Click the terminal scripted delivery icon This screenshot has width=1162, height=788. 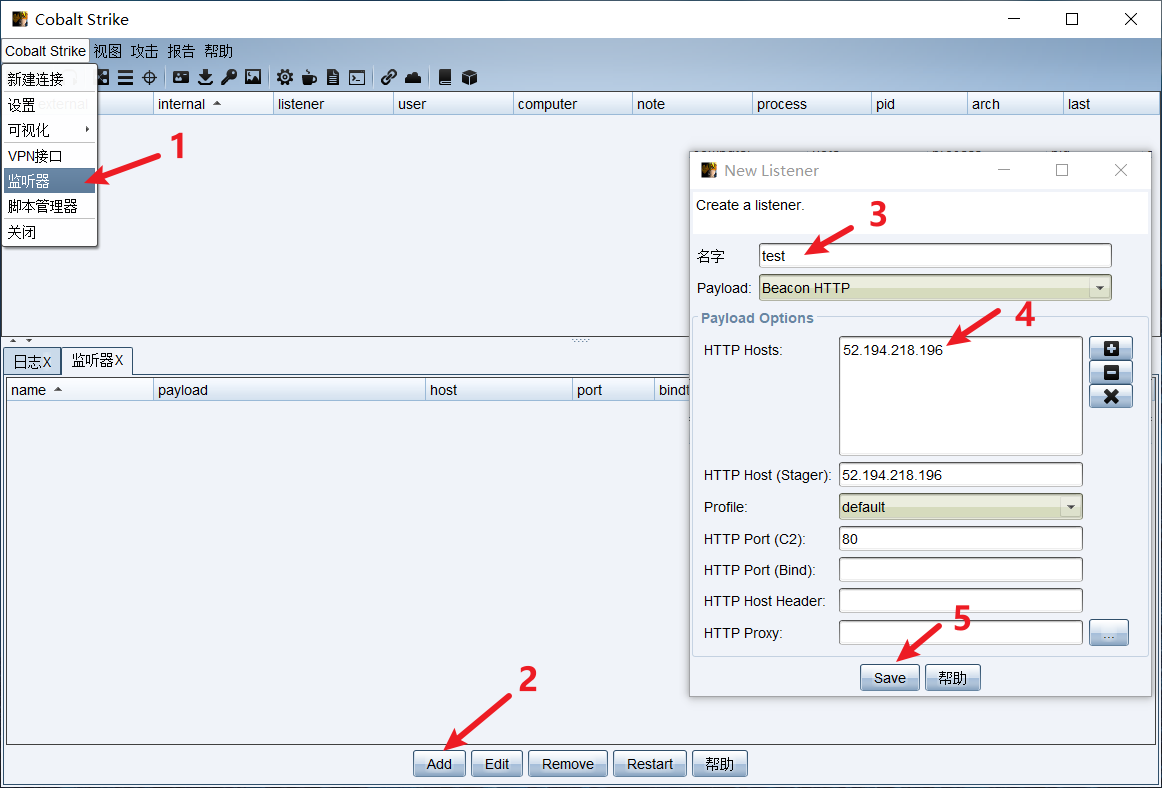click(357, 77)
